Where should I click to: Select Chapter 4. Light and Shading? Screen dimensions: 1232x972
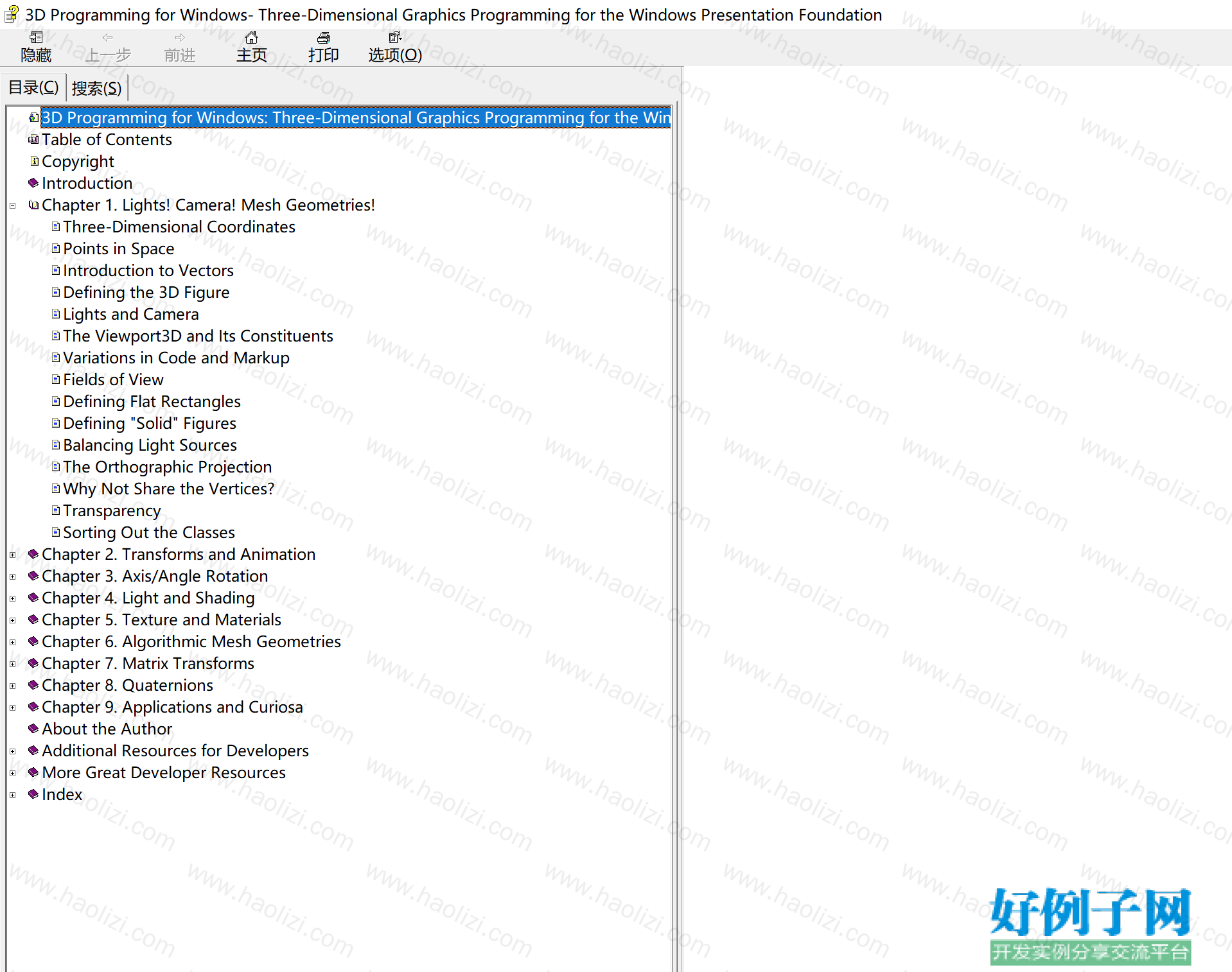(148, 598)
